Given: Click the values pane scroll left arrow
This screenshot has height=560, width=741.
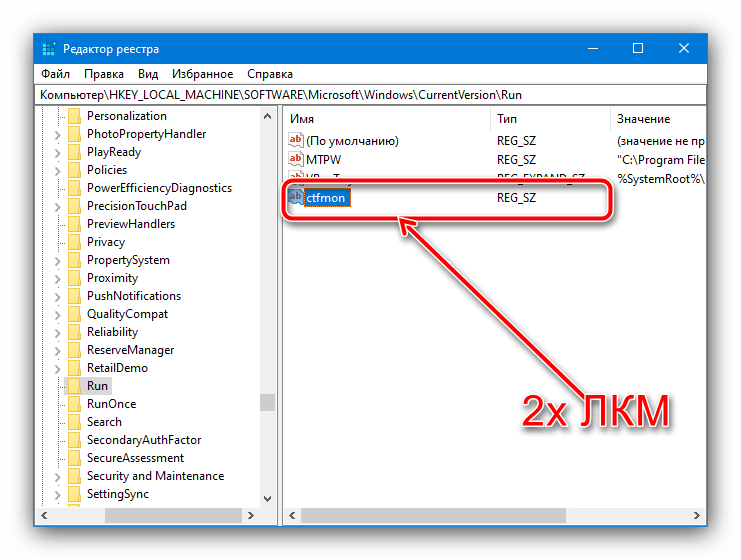Looking at the screenshot, I should 292,515.
